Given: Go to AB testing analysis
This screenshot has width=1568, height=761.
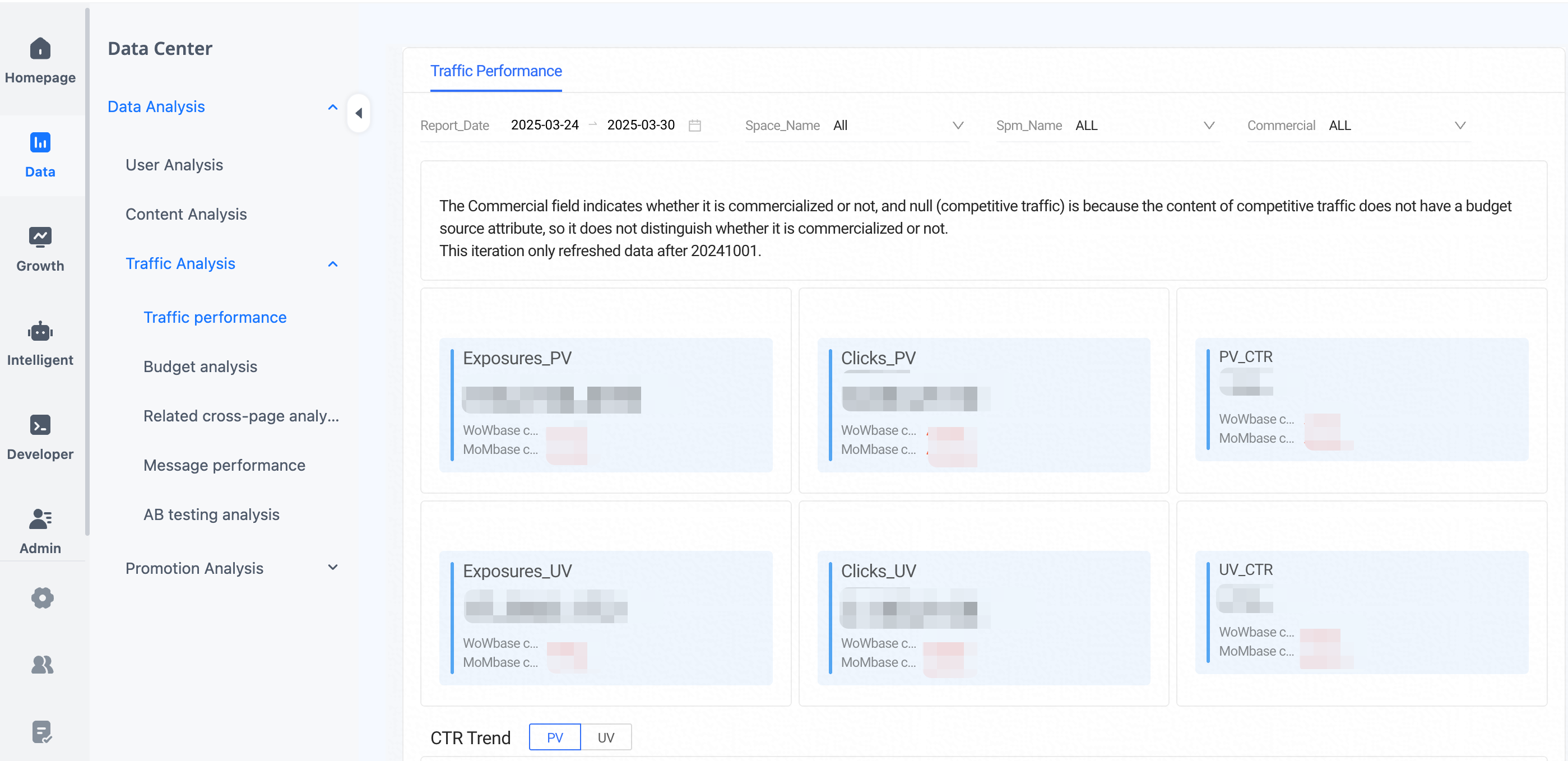Looking at the screenshot, I should 211,514.
